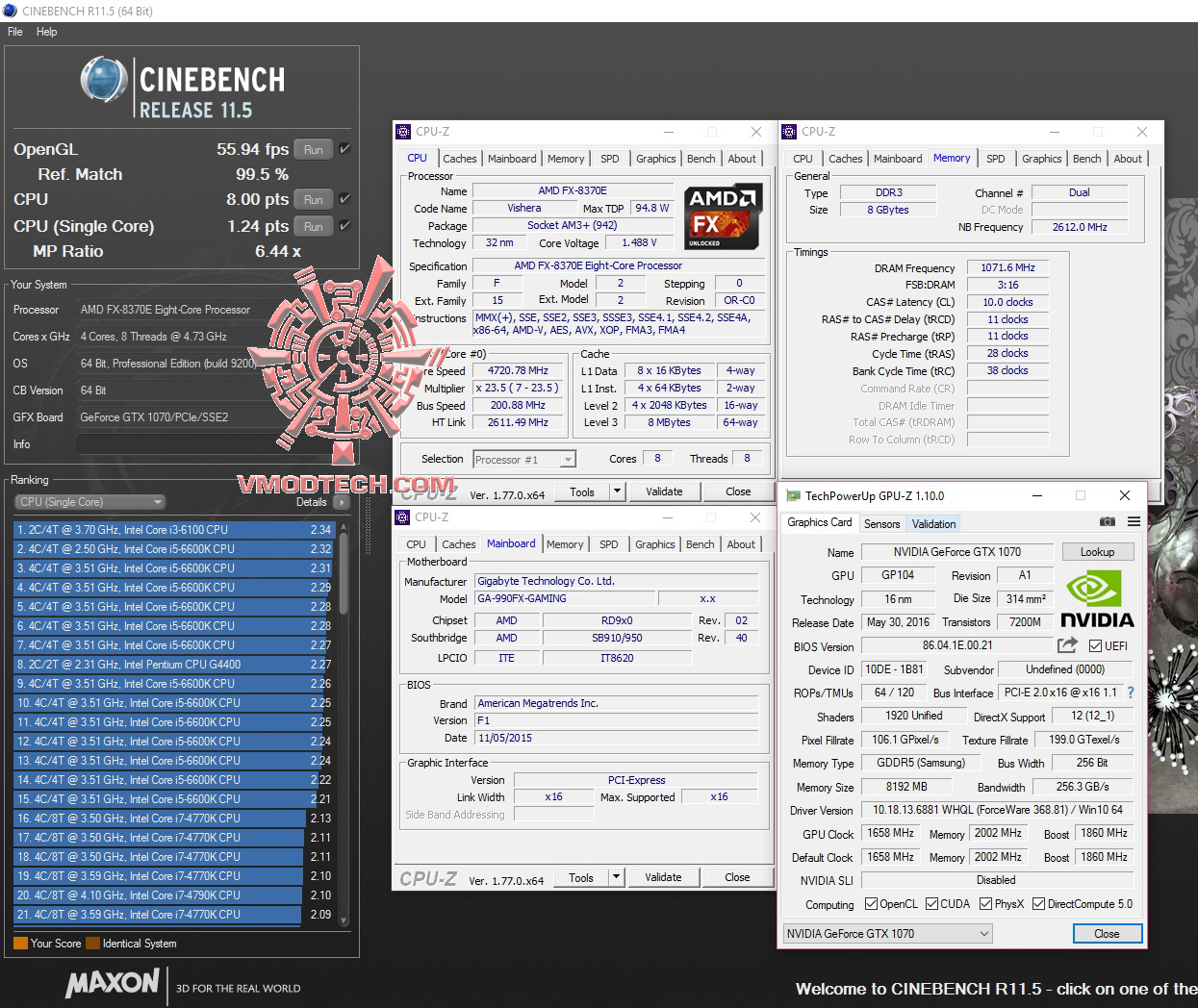
Task: Toggle the OpenGL test checkbox
Action: click(345, 149)
